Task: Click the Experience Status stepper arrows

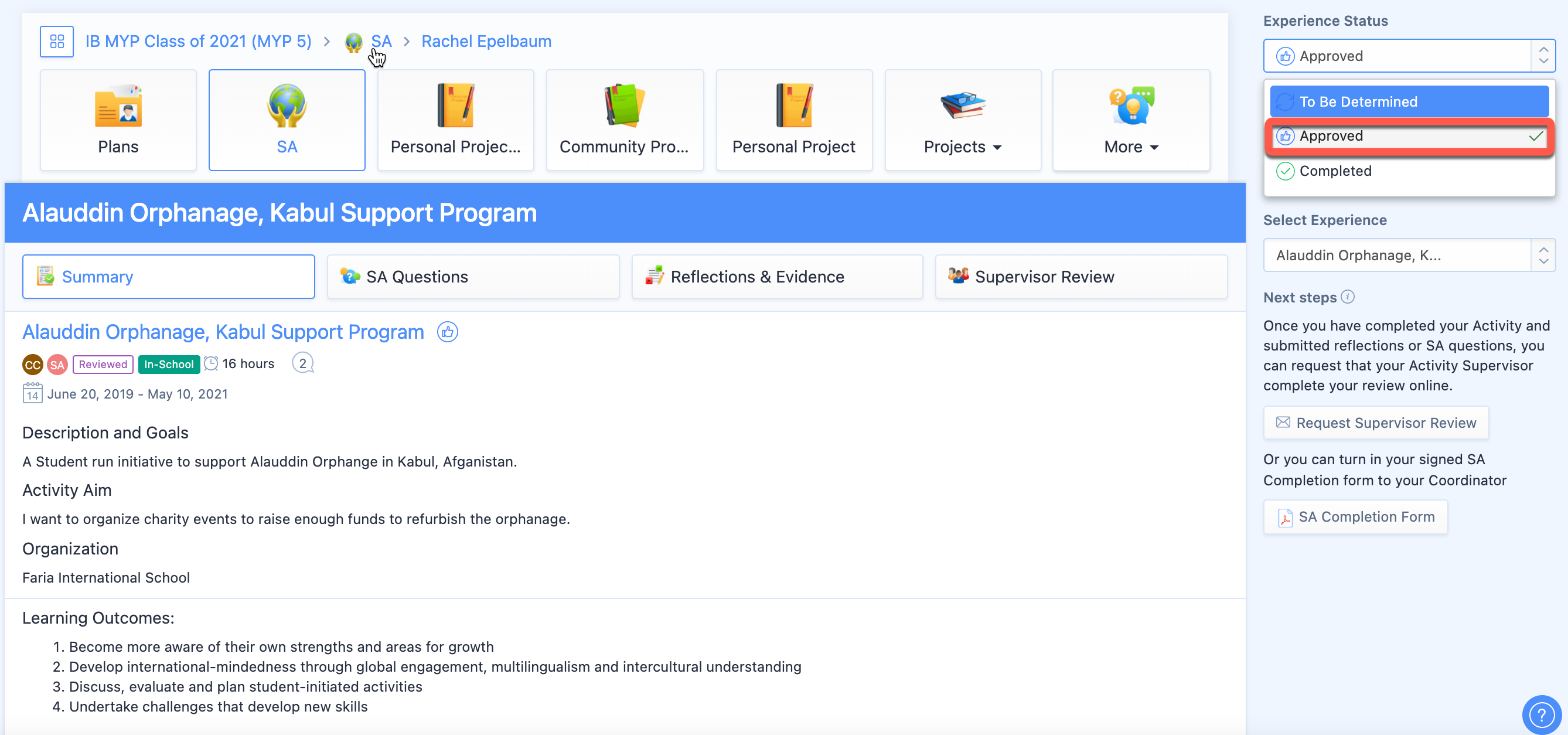Action: click(1543, 56)
